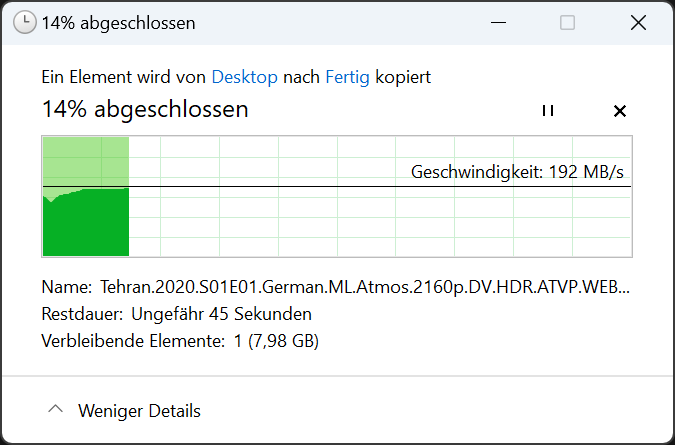This screenshot has height=445, width=675.
Task: Select the Geschwindigkeit 192 MB/s speed label
Action: pyautogui.click(x=517, y=172)
